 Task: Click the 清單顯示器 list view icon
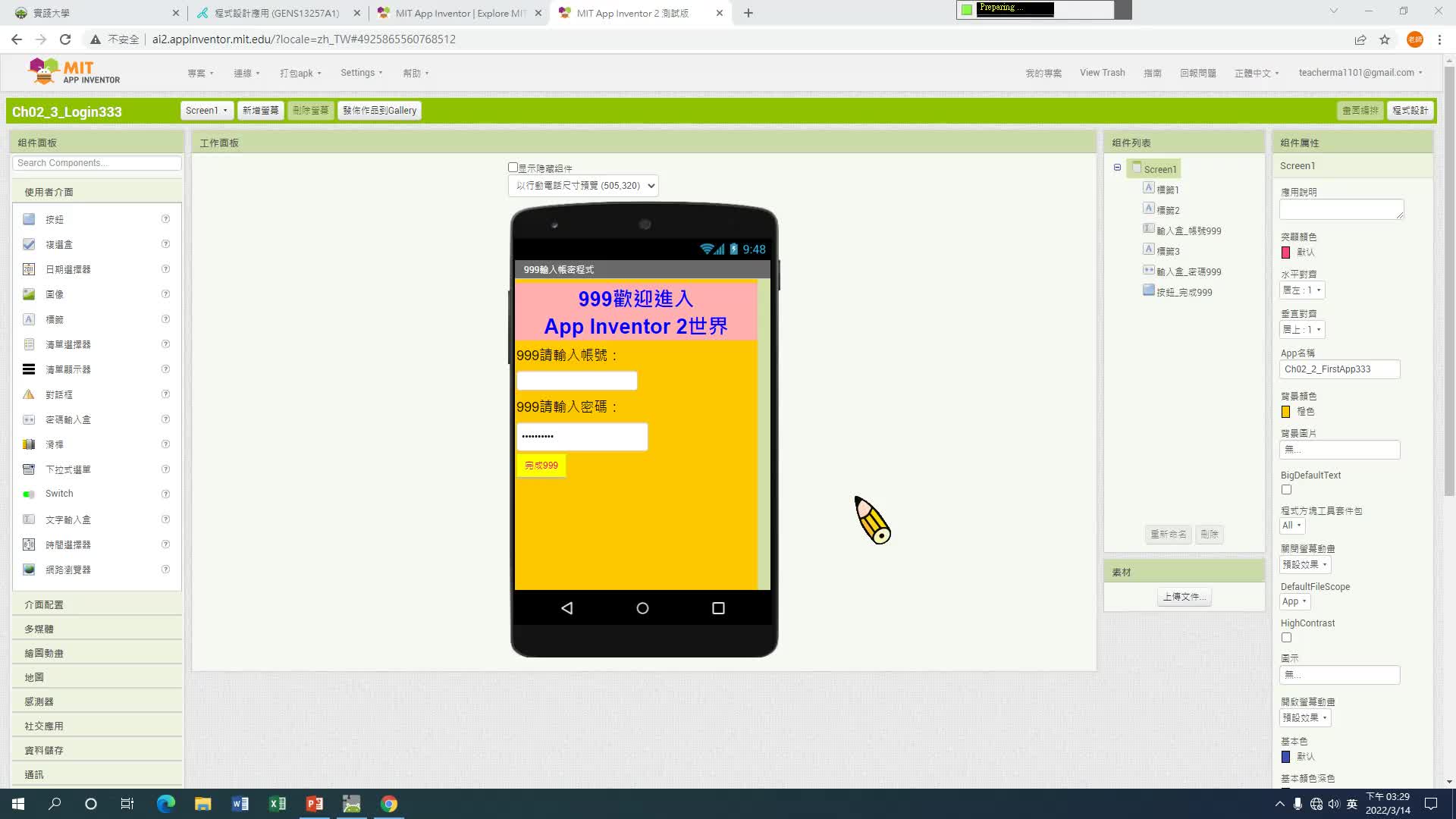[x=29, y=369]
